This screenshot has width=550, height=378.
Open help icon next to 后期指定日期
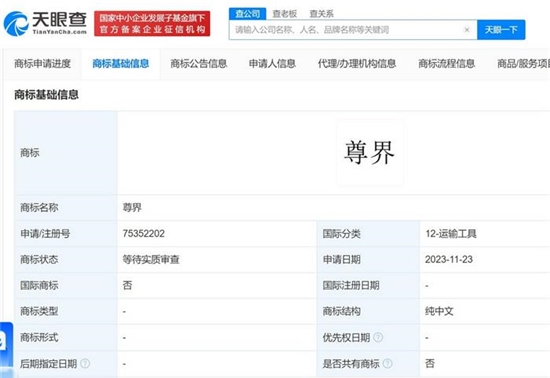[x=85, y=363]
